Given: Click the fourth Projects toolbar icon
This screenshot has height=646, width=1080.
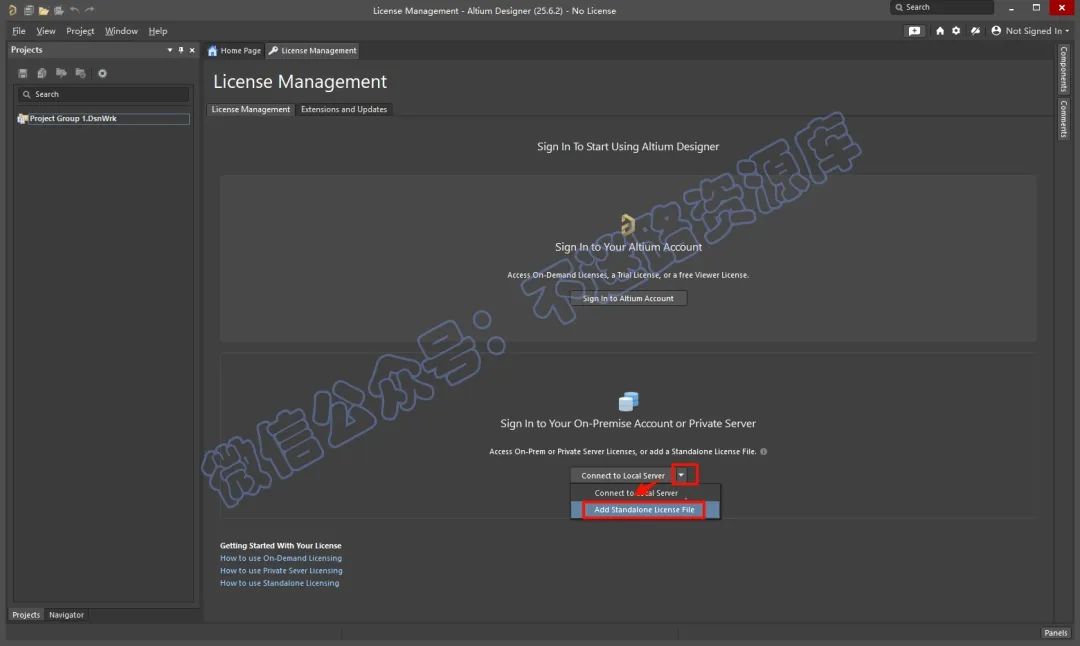Looking at the screenshot, I should click(x=81, y=73).
